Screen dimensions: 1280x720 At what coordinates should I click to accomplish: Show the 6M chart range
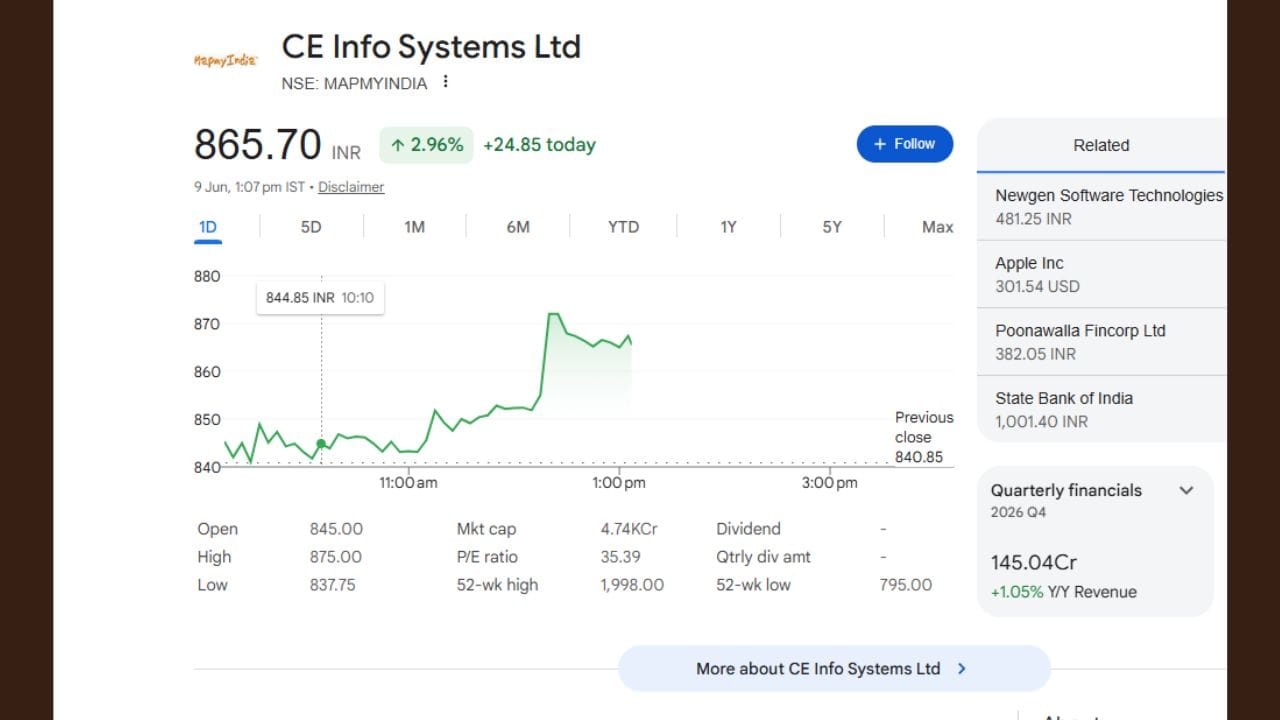click(x=518, y=227)
